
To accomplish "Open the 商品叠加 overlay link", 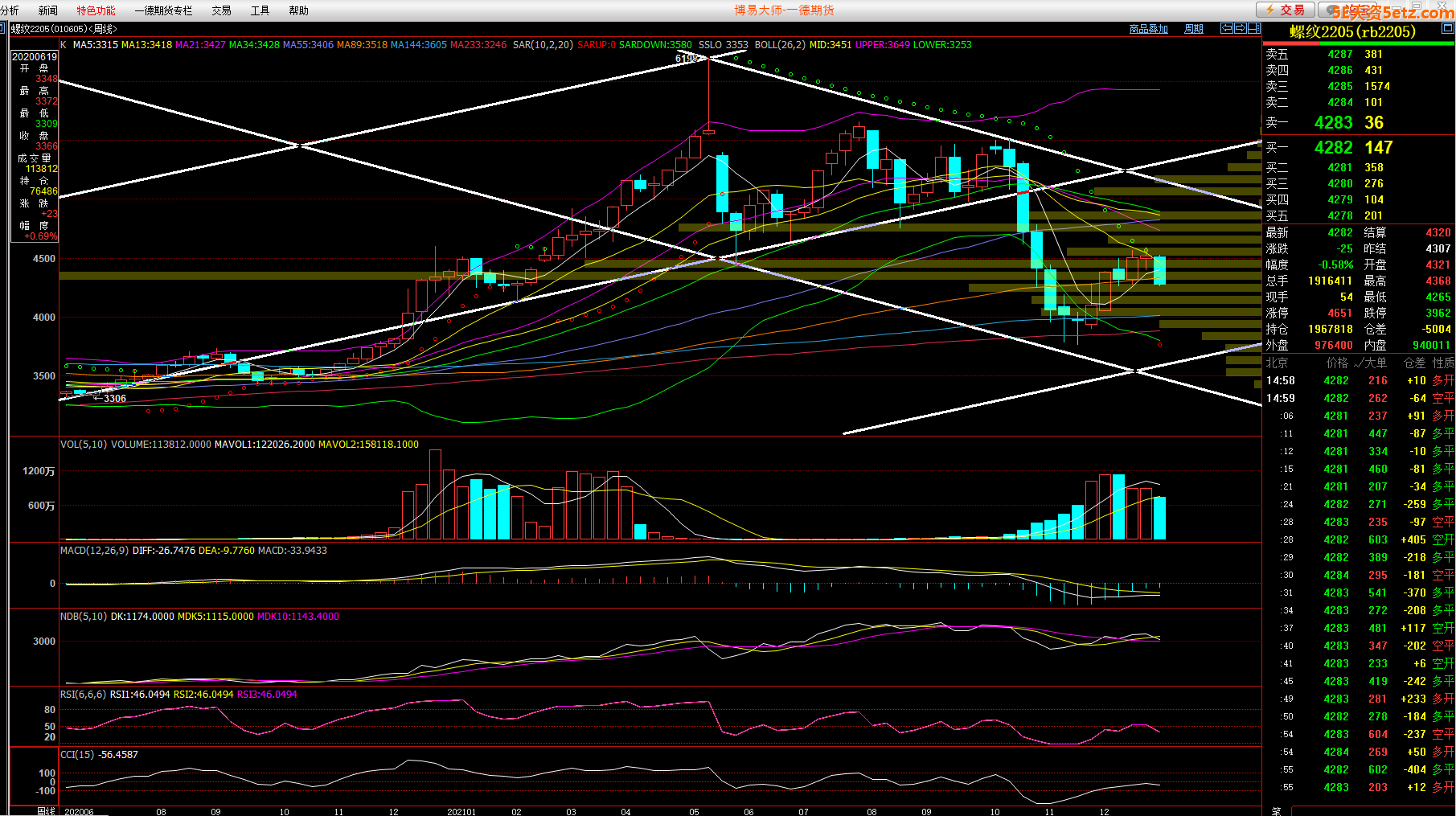I will click(1148, 29).
